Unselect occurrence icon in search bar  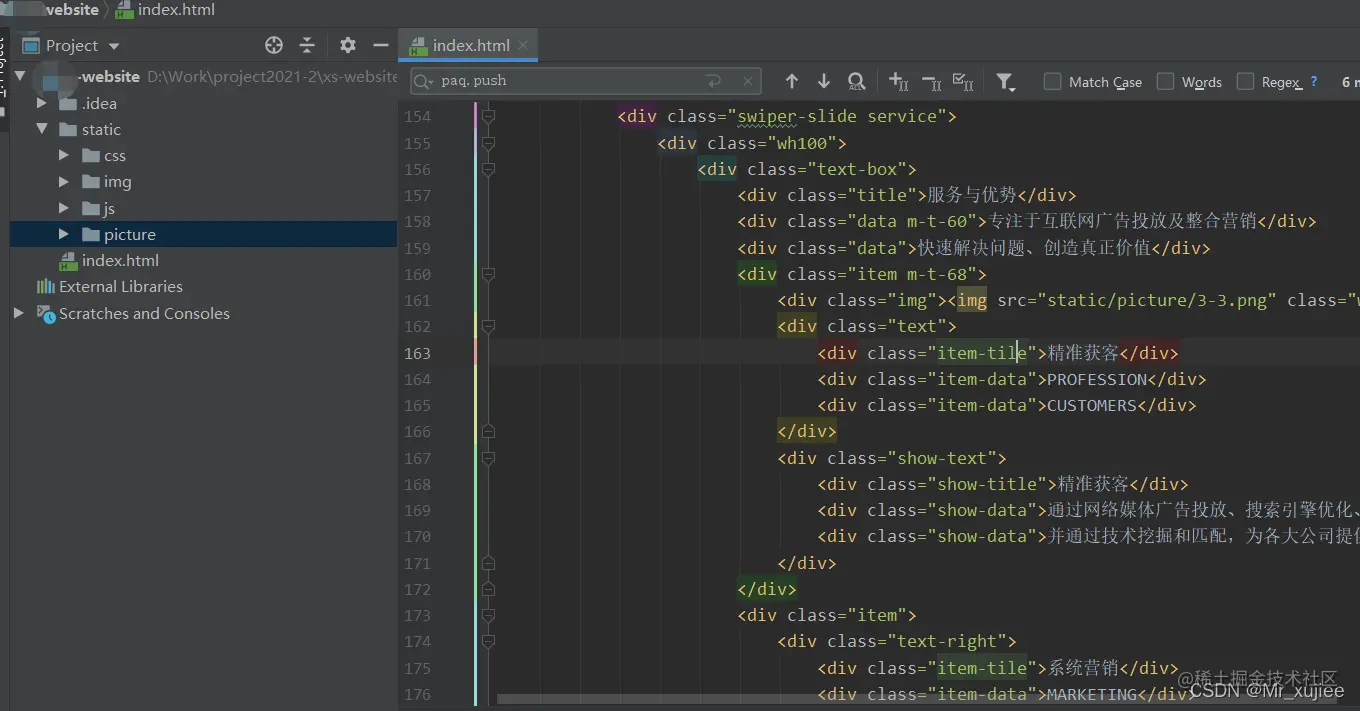[931, 81]
